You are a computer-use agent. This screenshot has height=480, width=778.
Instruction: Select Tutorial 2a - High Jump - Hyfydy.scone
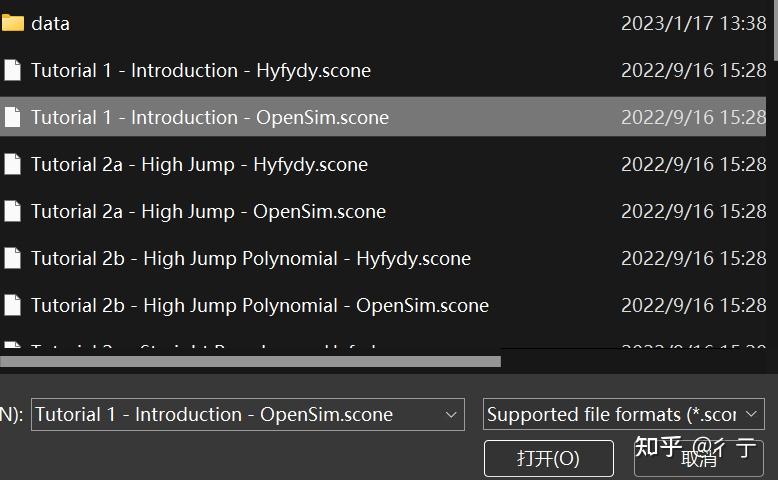199,164
